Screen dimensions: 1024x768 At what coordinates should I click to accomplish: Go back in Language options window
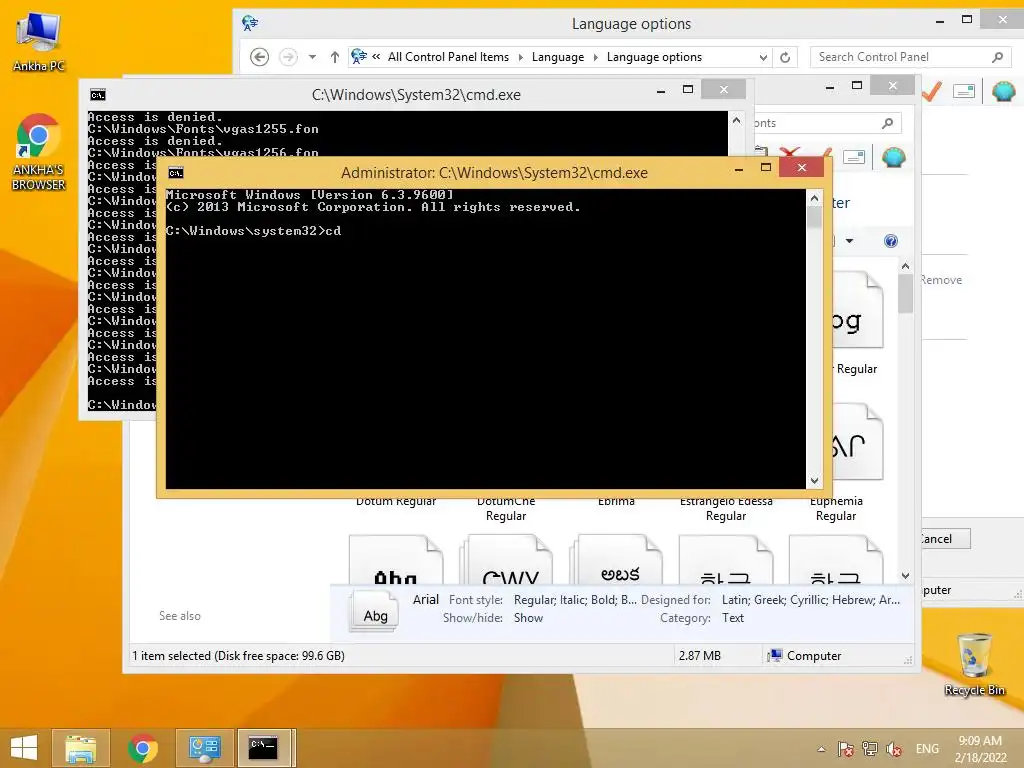click(x=259, y=57)
